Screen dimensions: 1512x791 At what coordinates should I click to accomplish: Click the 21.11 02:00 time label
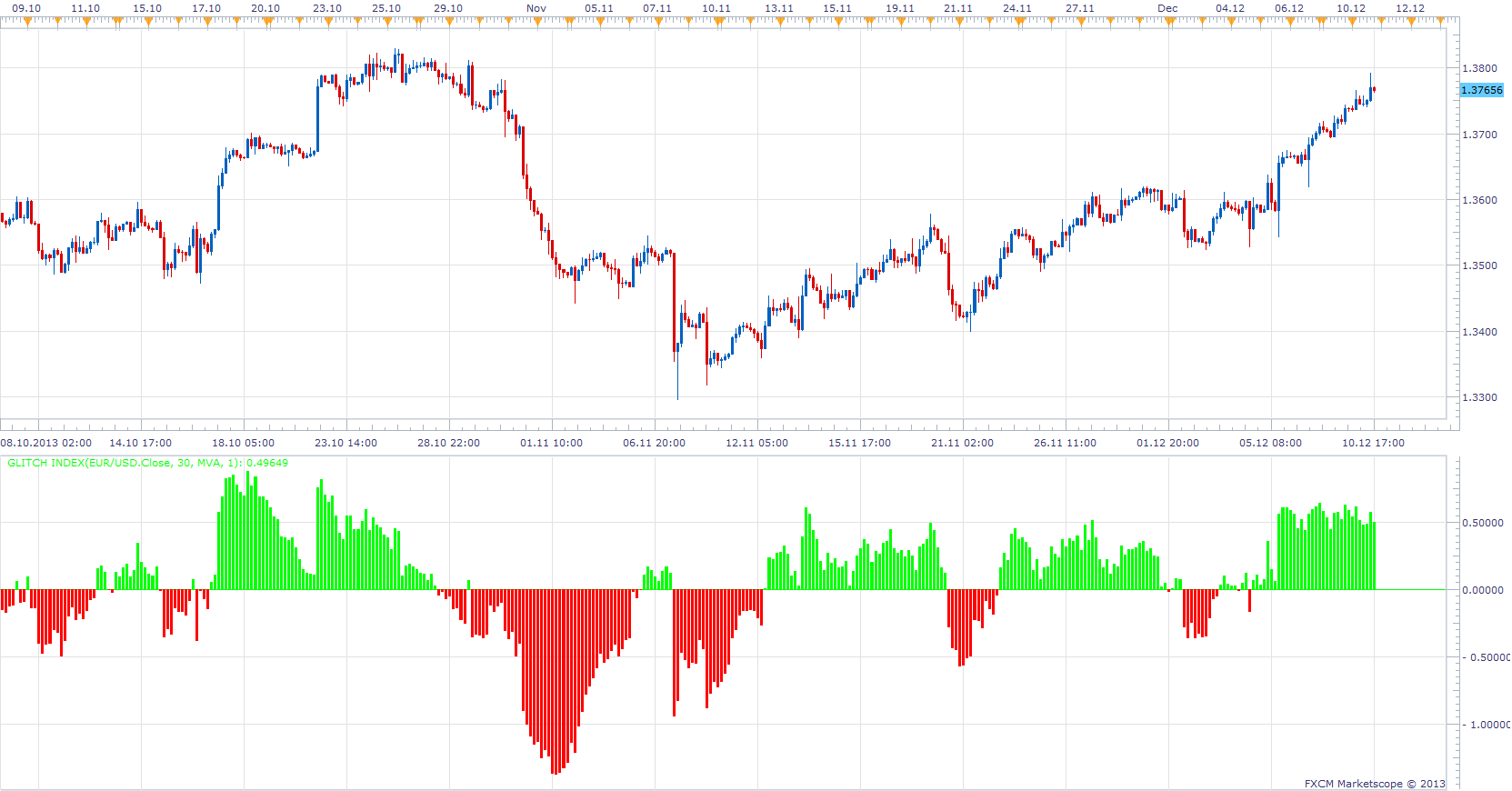click(962, 443)
